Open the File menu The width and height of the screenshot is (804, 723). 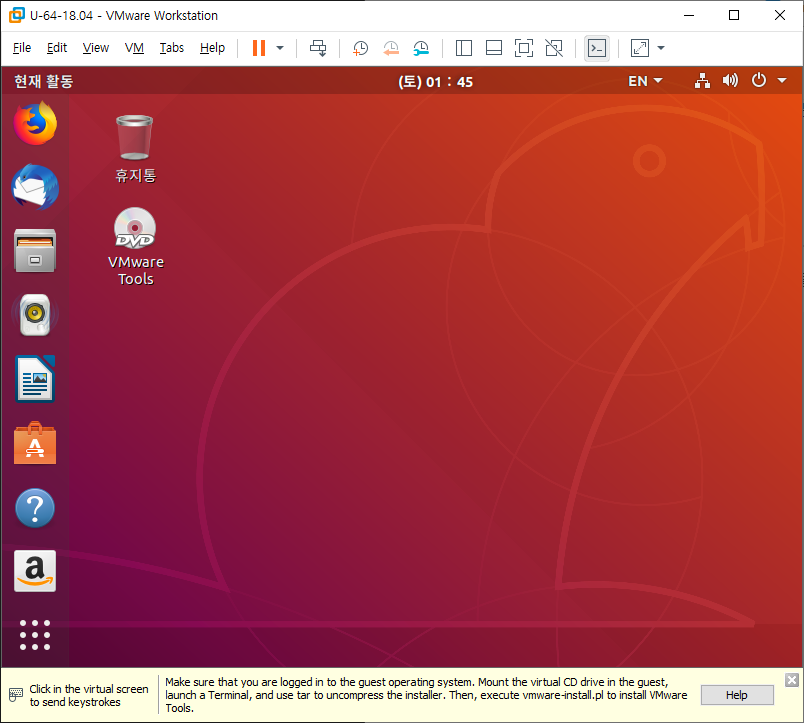click(x=22, y=48)
